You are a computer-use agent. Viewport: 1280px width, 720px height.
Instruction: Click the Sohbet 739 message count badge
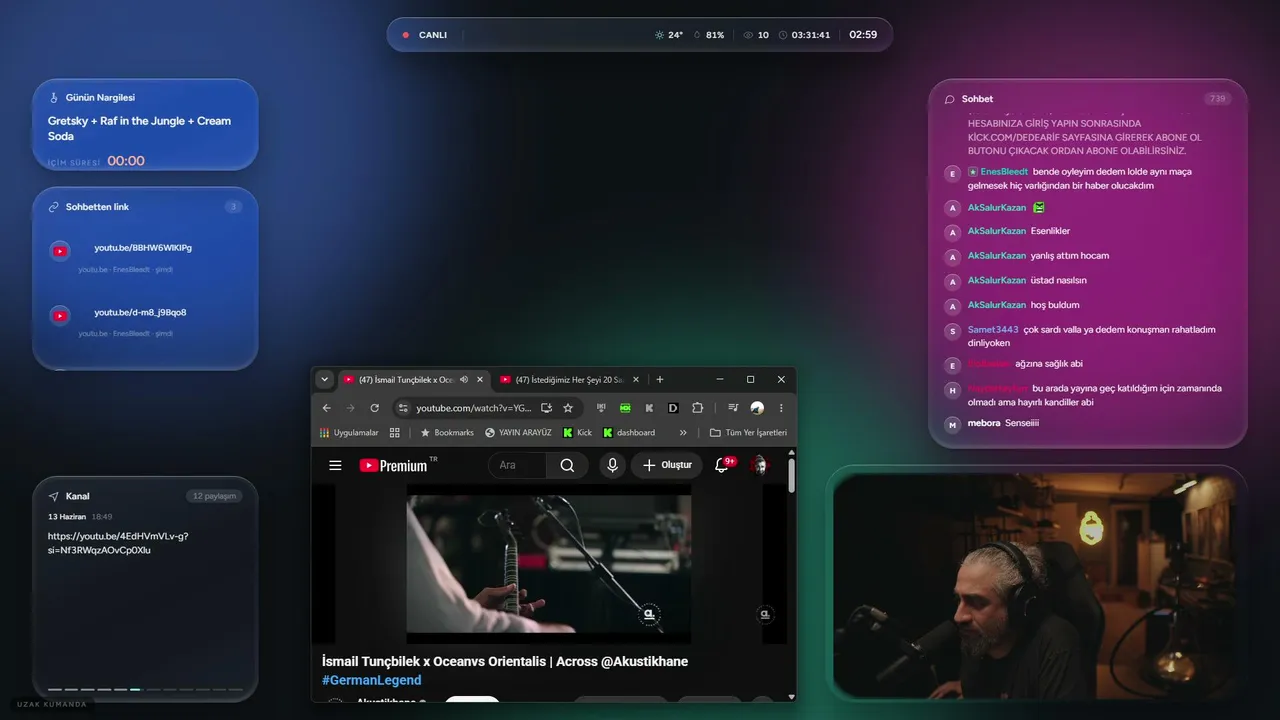coord(1218,99)
